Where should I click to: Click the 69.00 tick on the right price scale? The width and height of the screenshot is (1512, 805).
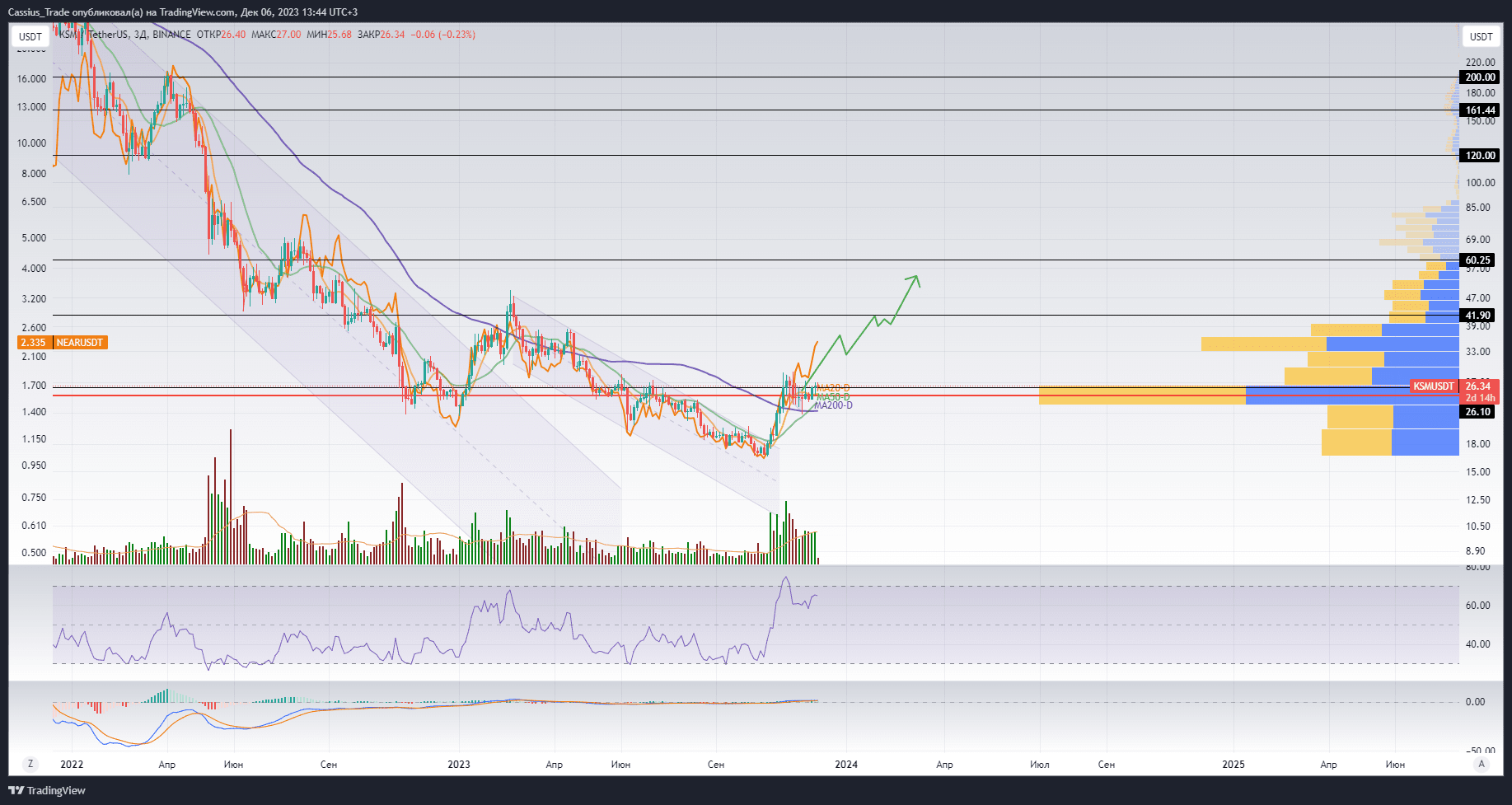pyautogui.click(x=1478, y=240)
